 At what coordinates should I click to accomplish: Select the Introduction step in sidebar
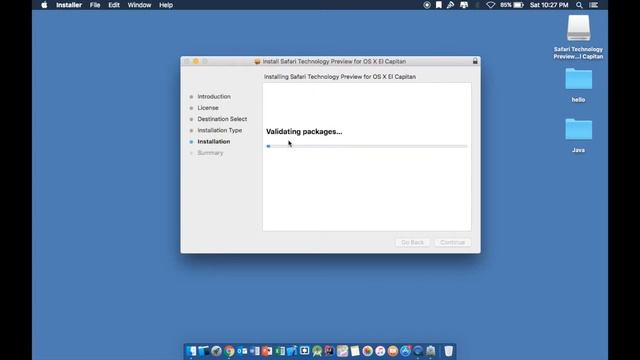coord(214,96)
